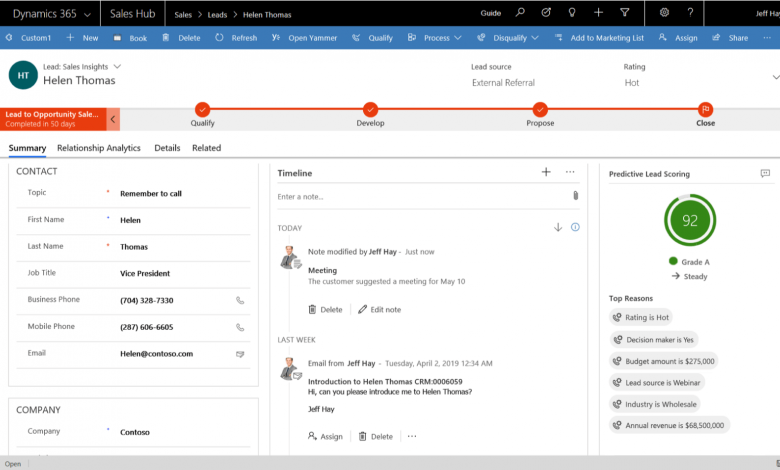Click the Rating Hot header field
The width and height of the screenshot is (780, 470).
point(632,83)
